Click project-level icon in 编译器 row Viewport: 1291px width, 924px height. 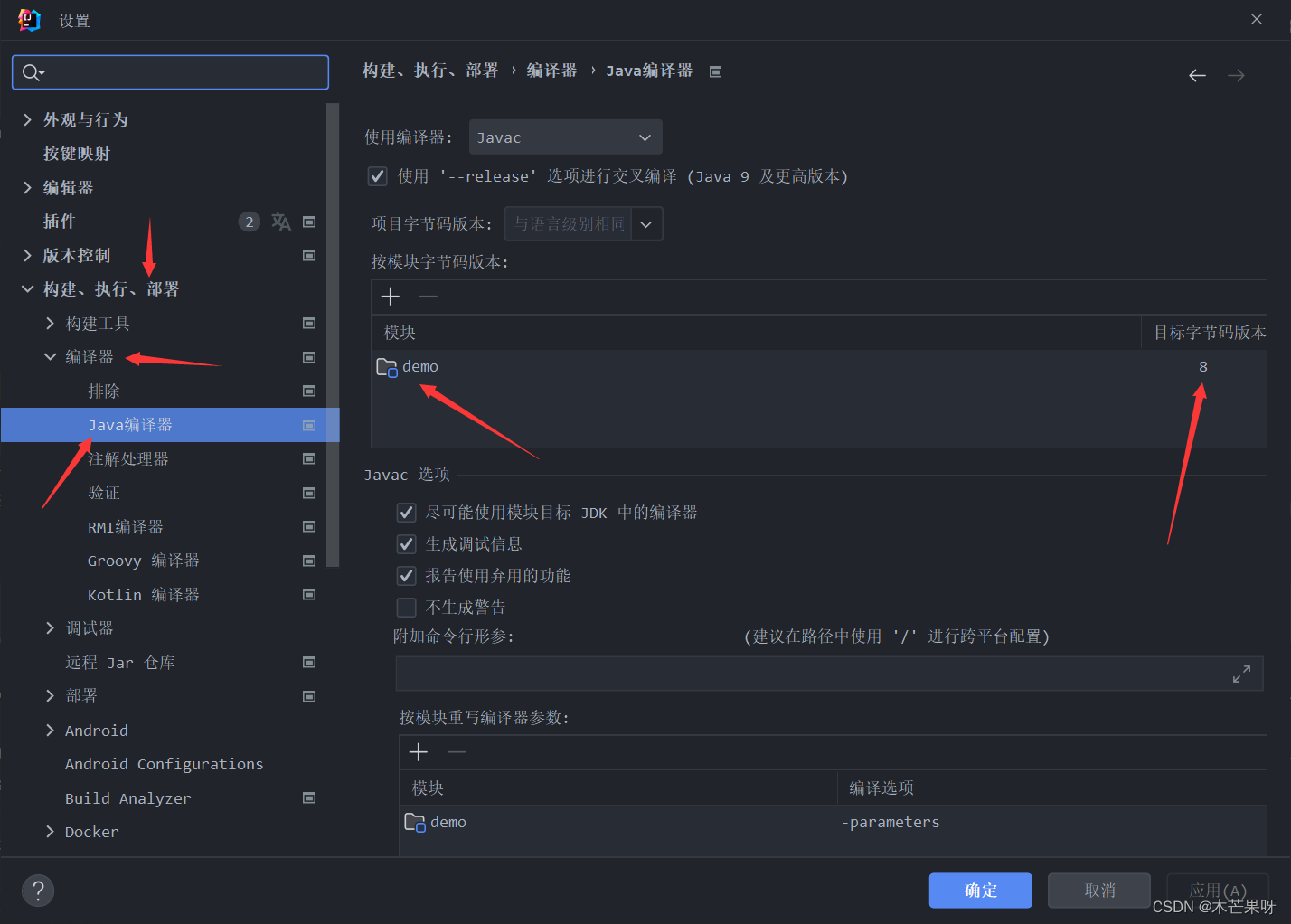[x=308, y=357]
